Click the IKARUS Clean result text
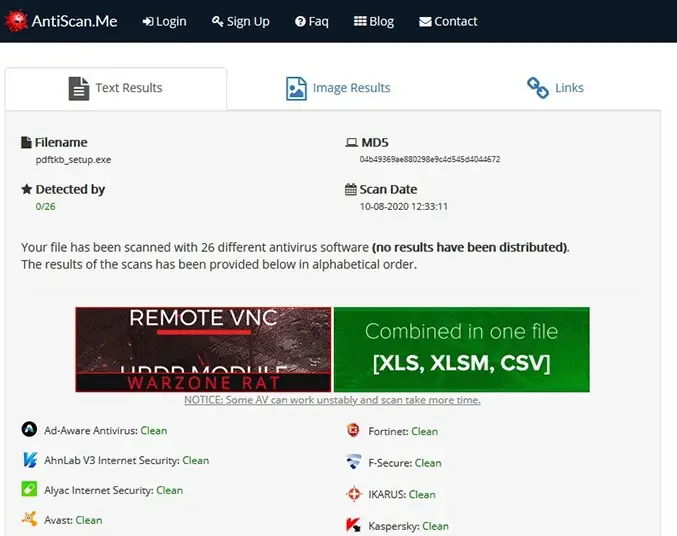The width and height of the screenshot is (677, 536). pyautogui.click(x=422, y=495)
